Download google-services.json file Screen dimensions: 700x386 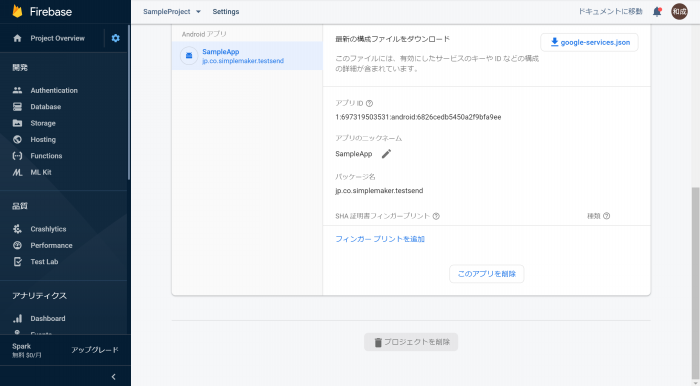coord(589,42)
